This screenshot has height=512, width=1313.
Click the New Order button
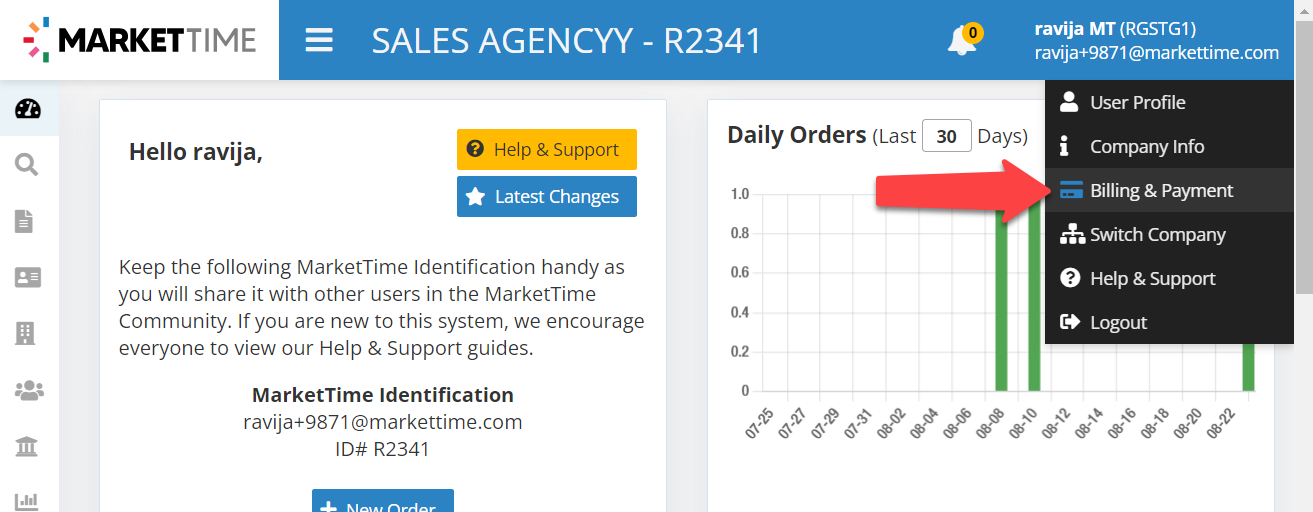coord(383,502)
